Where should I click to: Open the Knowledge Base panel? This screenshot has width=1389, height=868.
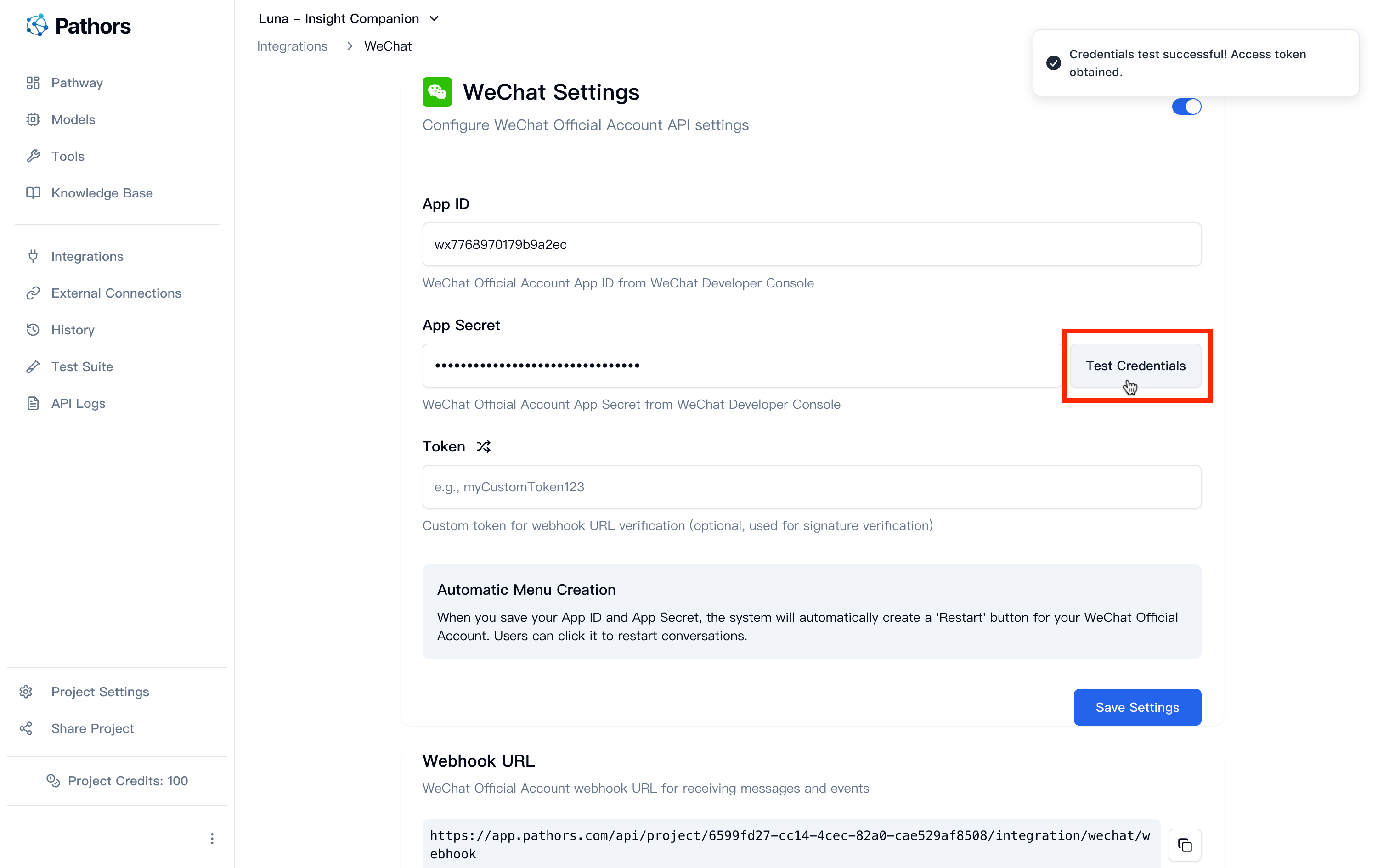coord(101,193)
